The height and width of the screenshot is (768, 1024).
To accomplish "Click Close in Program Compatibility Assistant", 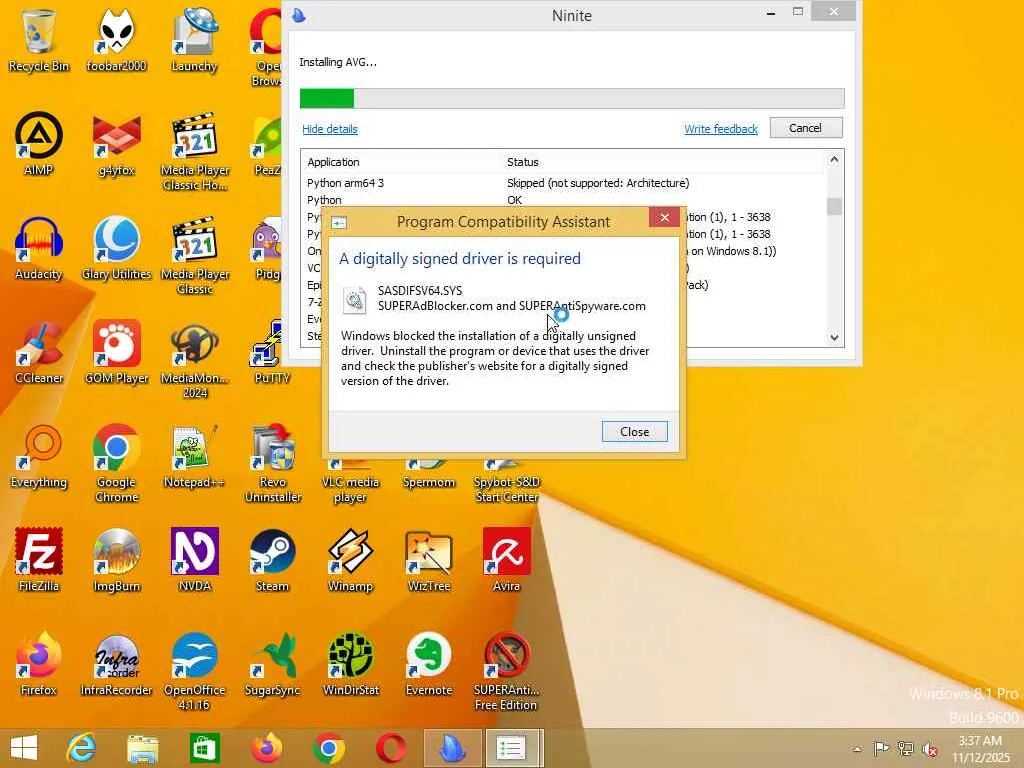I will [634, 432].
